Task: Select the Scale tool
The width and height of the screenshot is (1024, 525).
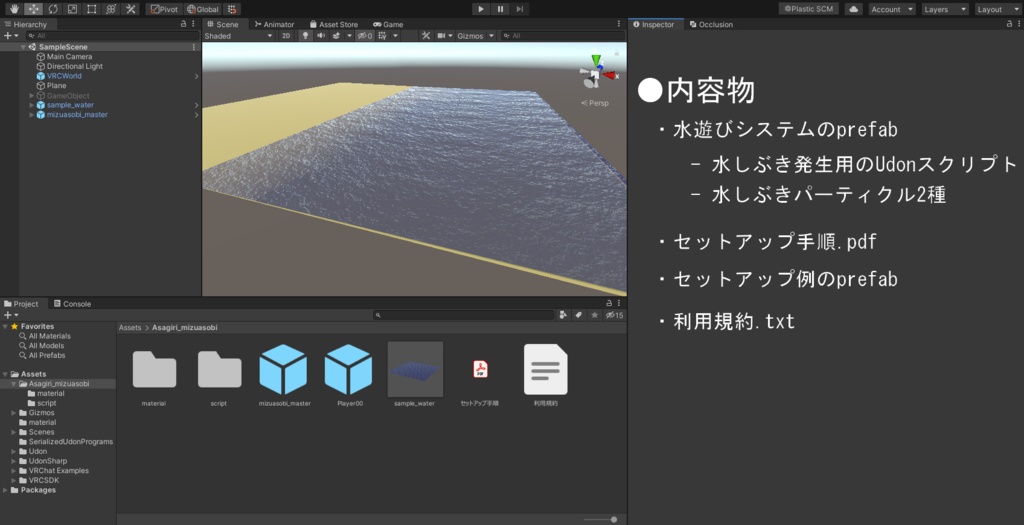Action: [x=72, y=9]
